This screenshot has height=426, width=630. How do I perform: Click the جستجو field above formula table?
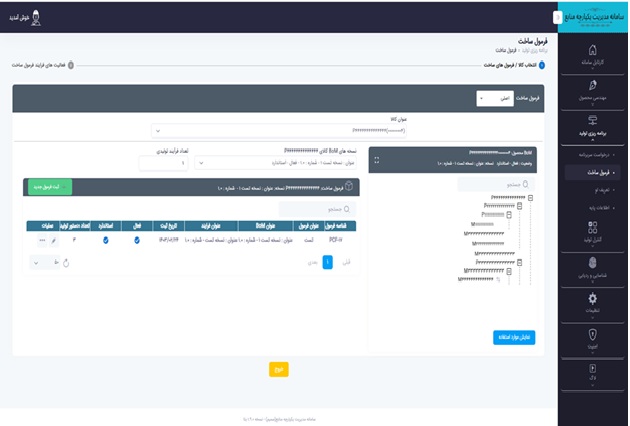tap(317, 209)
